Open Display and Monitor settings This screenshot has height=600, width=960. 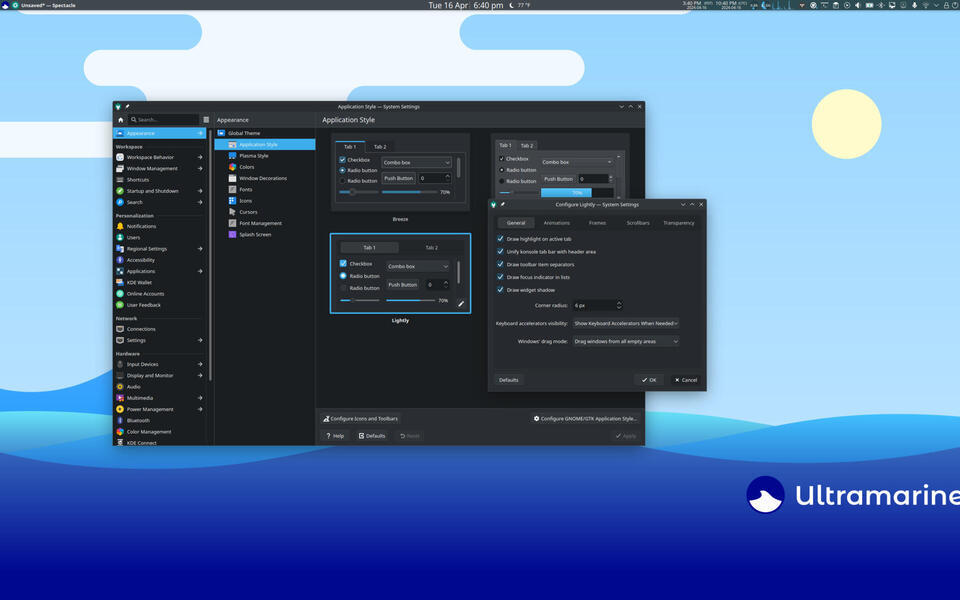tap(159, 375)
